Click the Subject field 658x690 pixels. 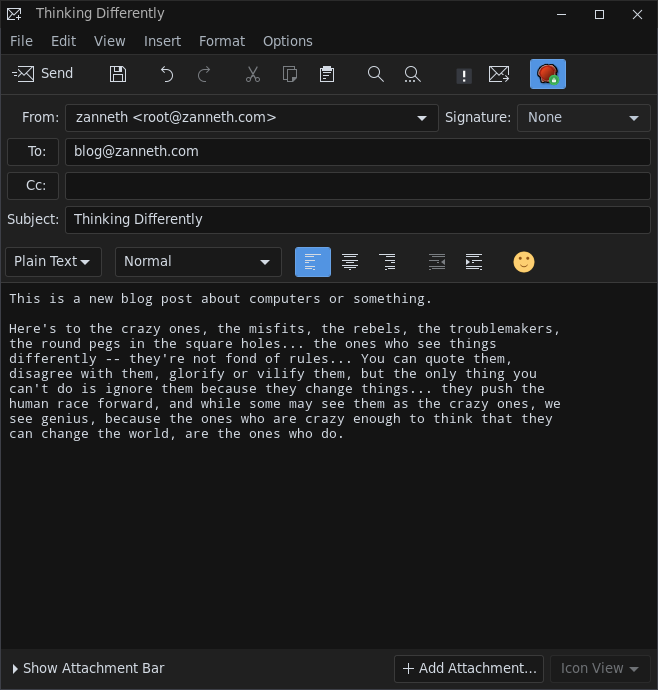[358, 220]
